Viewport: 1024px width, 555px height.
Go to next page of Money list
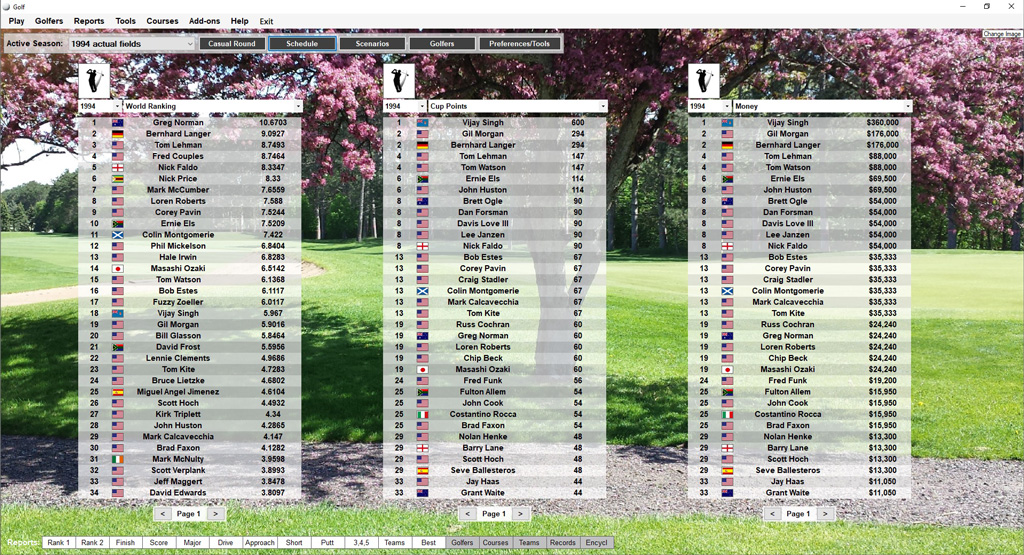826,513
